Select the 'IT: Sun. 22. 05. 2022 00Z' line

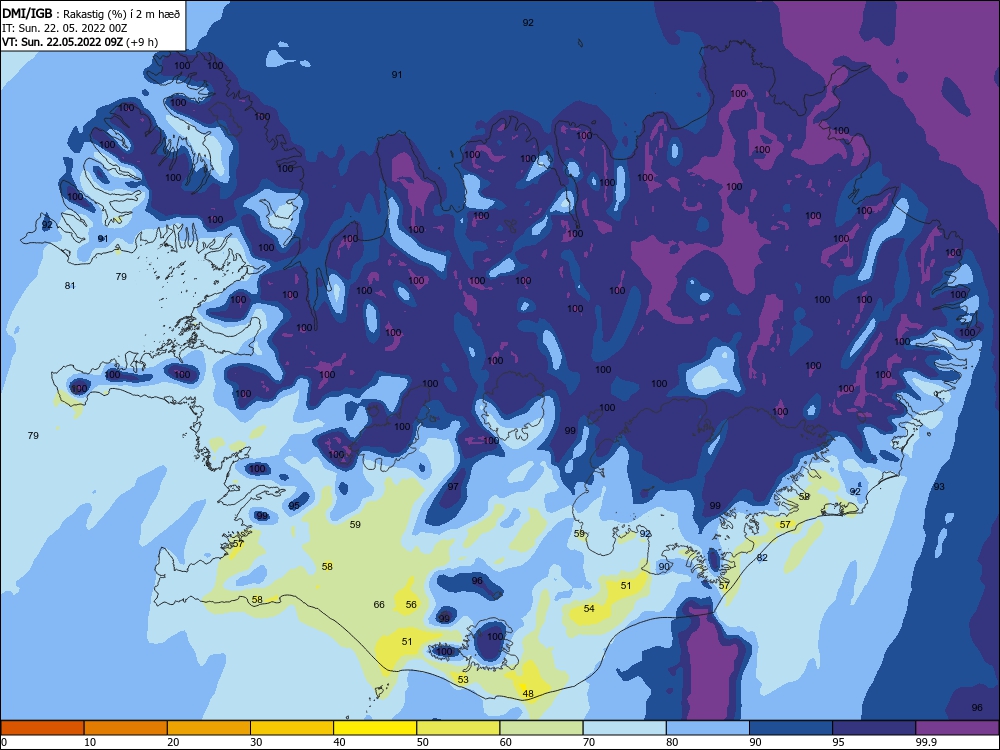tap(64, 28)
